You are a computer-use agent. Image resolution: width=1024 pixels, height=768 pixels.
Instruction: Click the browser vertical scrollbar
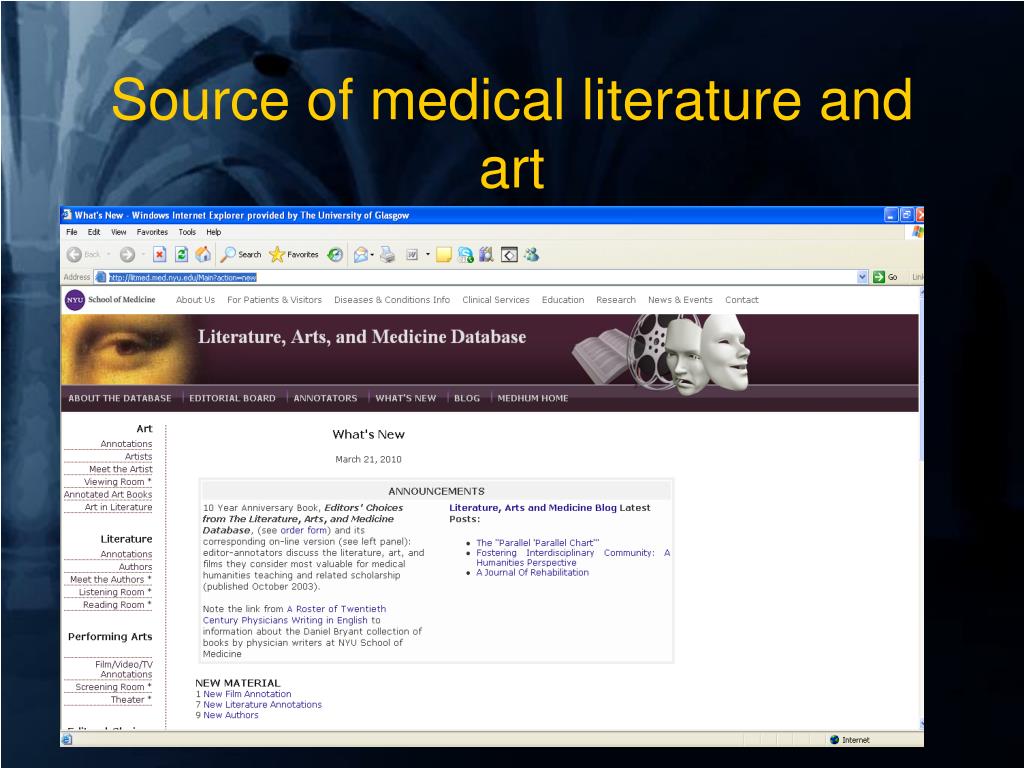[921, 509]
